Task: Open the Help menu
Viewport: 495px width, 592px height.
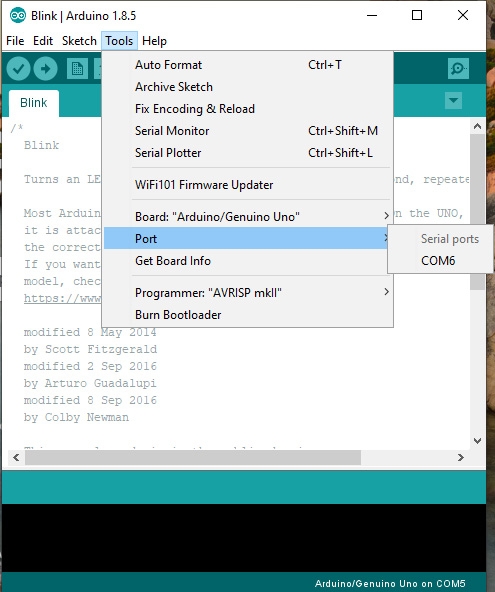Action: 154,41
